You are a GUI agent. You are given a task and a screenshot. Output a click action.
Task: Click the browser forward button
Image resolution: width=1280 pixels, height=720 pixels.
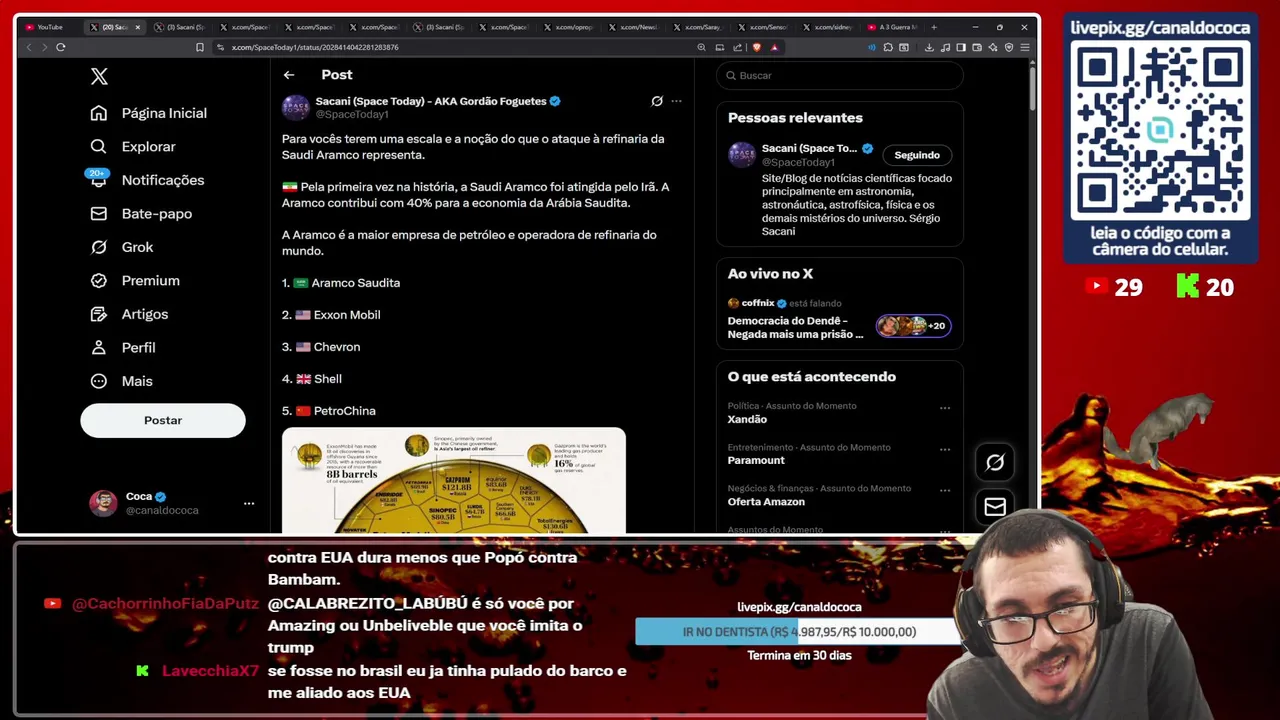point(44,47)
